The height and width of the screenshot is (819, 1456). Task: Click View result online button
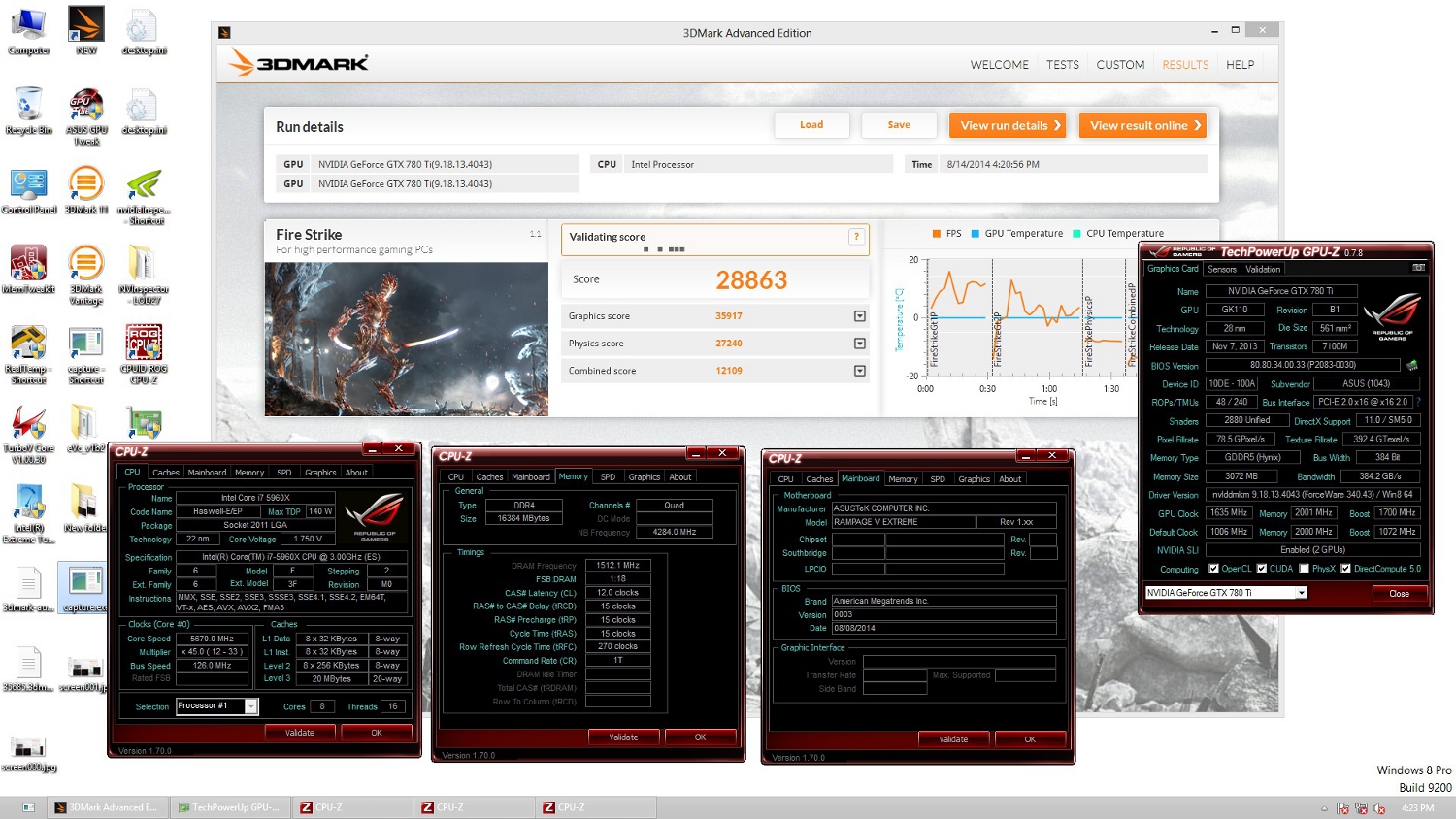1142,125
